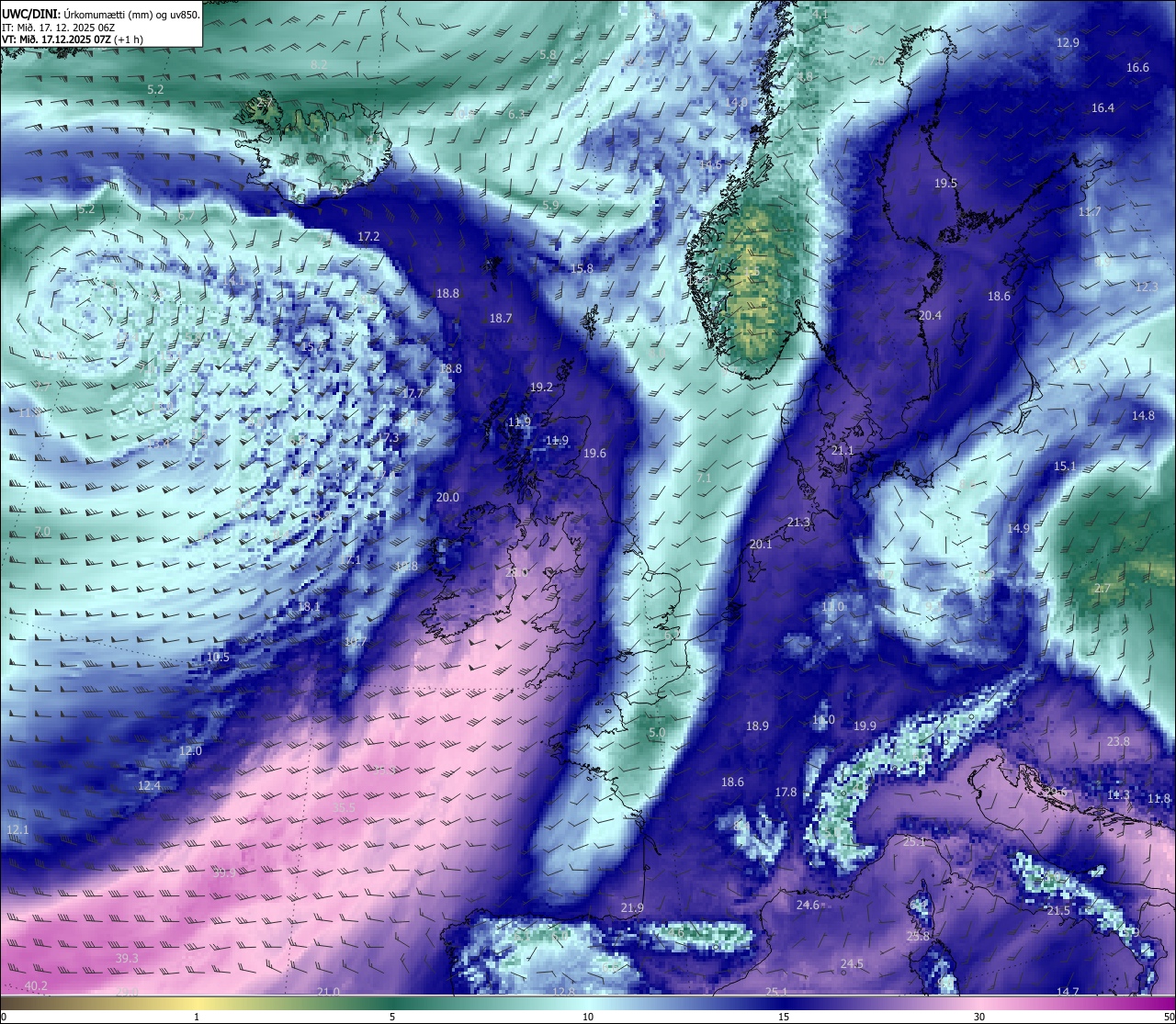Click the 17.8 value label
The image size is (1176, 1024).
(786, 792)
